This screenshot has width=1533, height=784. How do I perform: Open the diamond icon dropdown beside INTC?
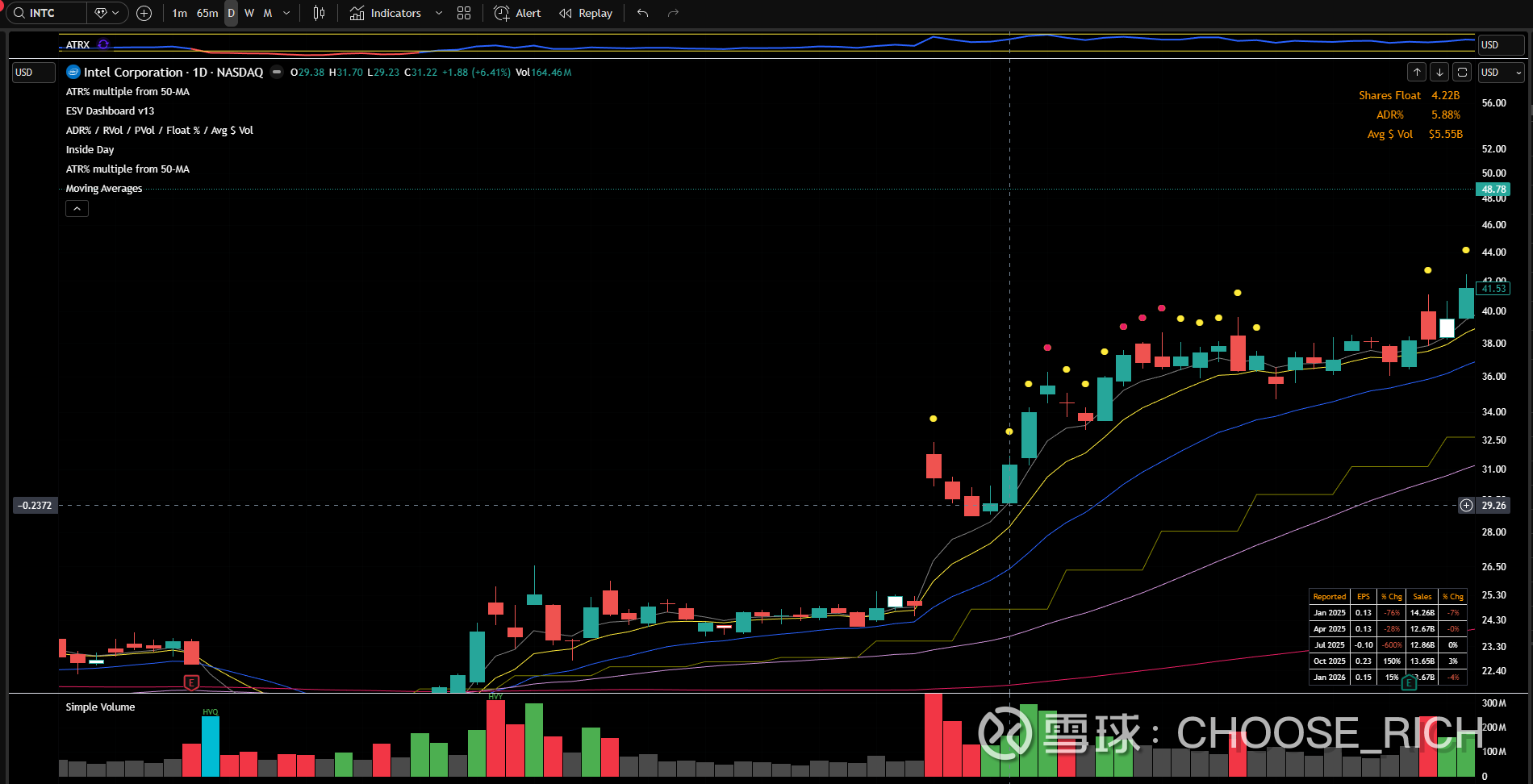[107, 13]
